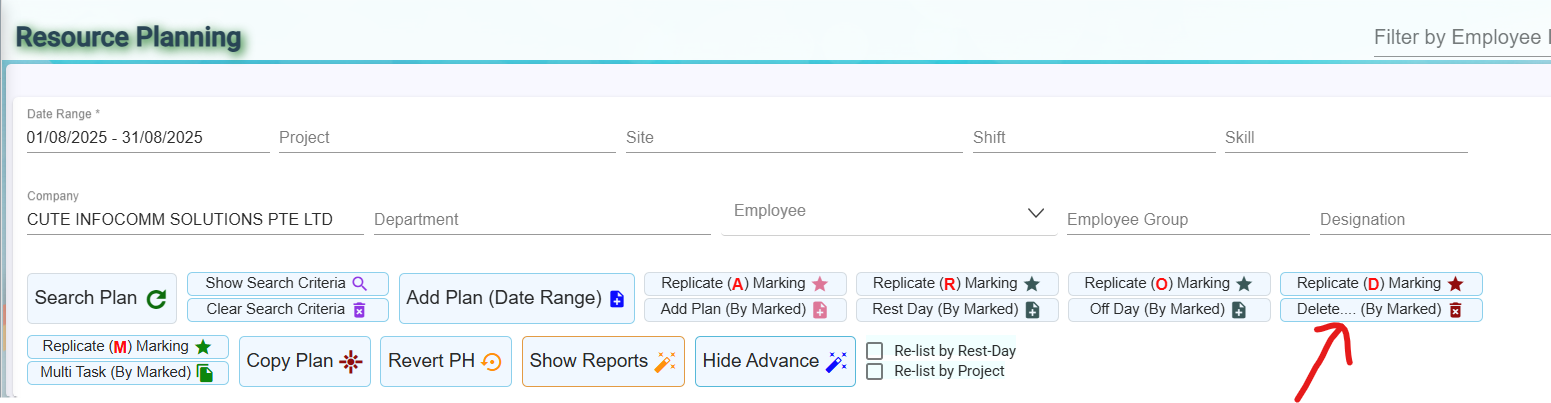Click the Search Plan refresh icon
The height and width of the screenshot is (403, 1551).
point(156,298)
